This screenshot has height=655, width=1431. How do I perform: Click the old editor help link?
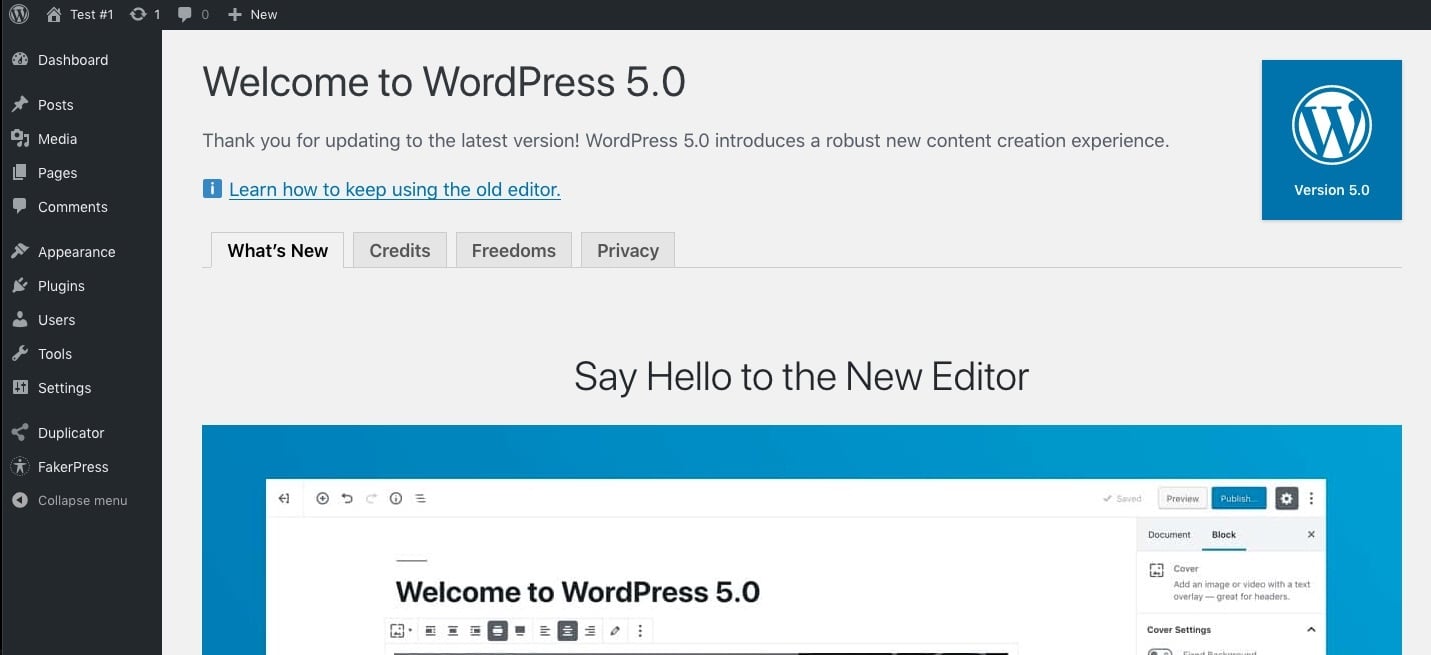coord(395,189)
